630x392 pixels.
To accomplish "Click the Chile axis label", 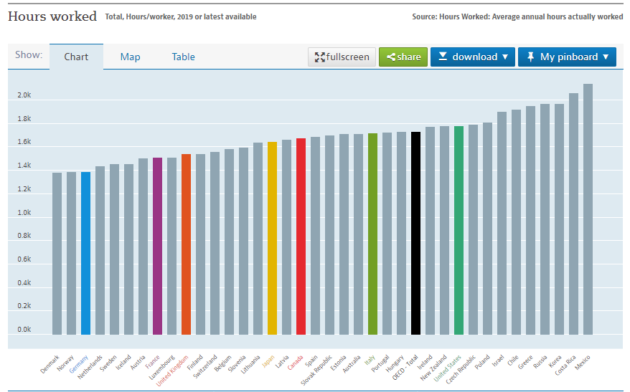I will (513, 360).
